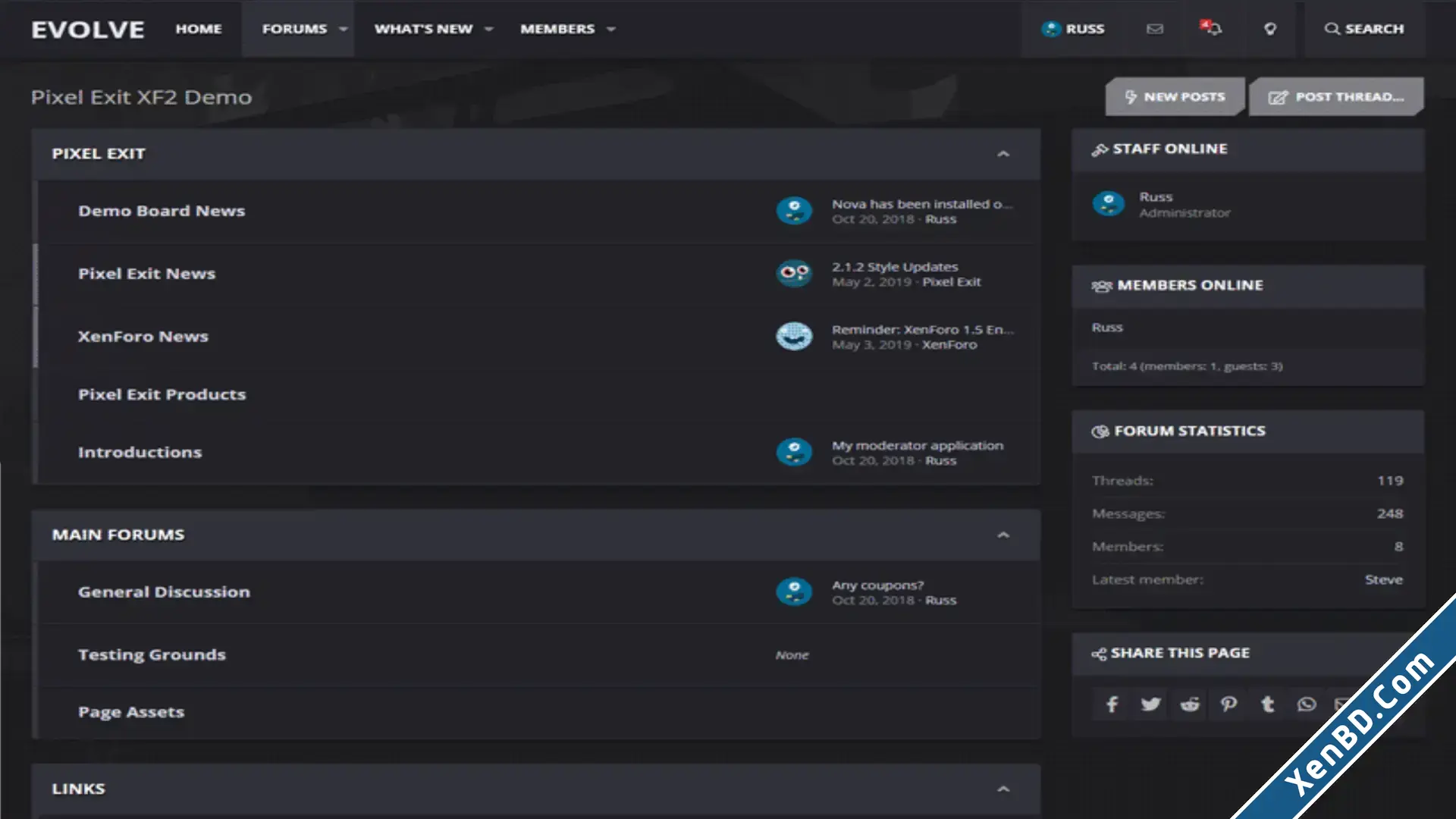The height and width of the screenshot is (819, 1456).
Task: Share page on Tumblr
Action: [1268, 704]
